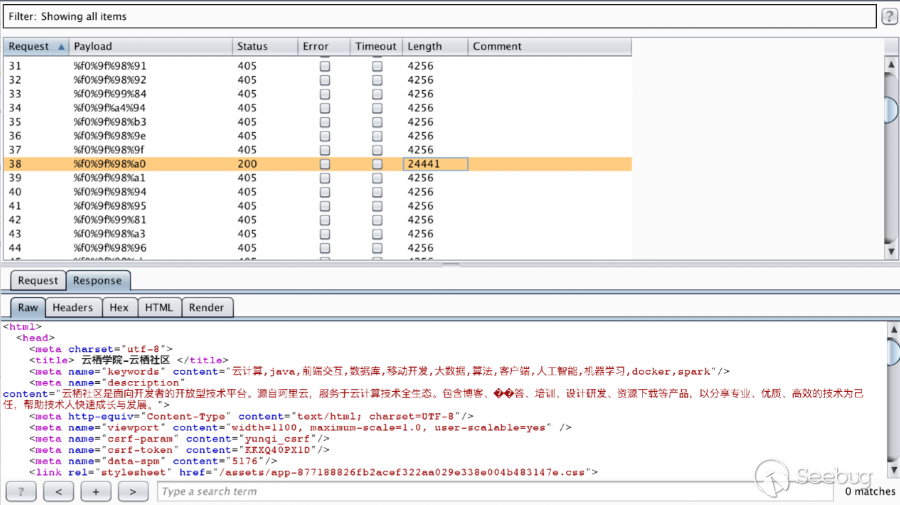Screen dimensions: 900x505
Task: Toggle sort arrow on Request column
Action: 61,47
